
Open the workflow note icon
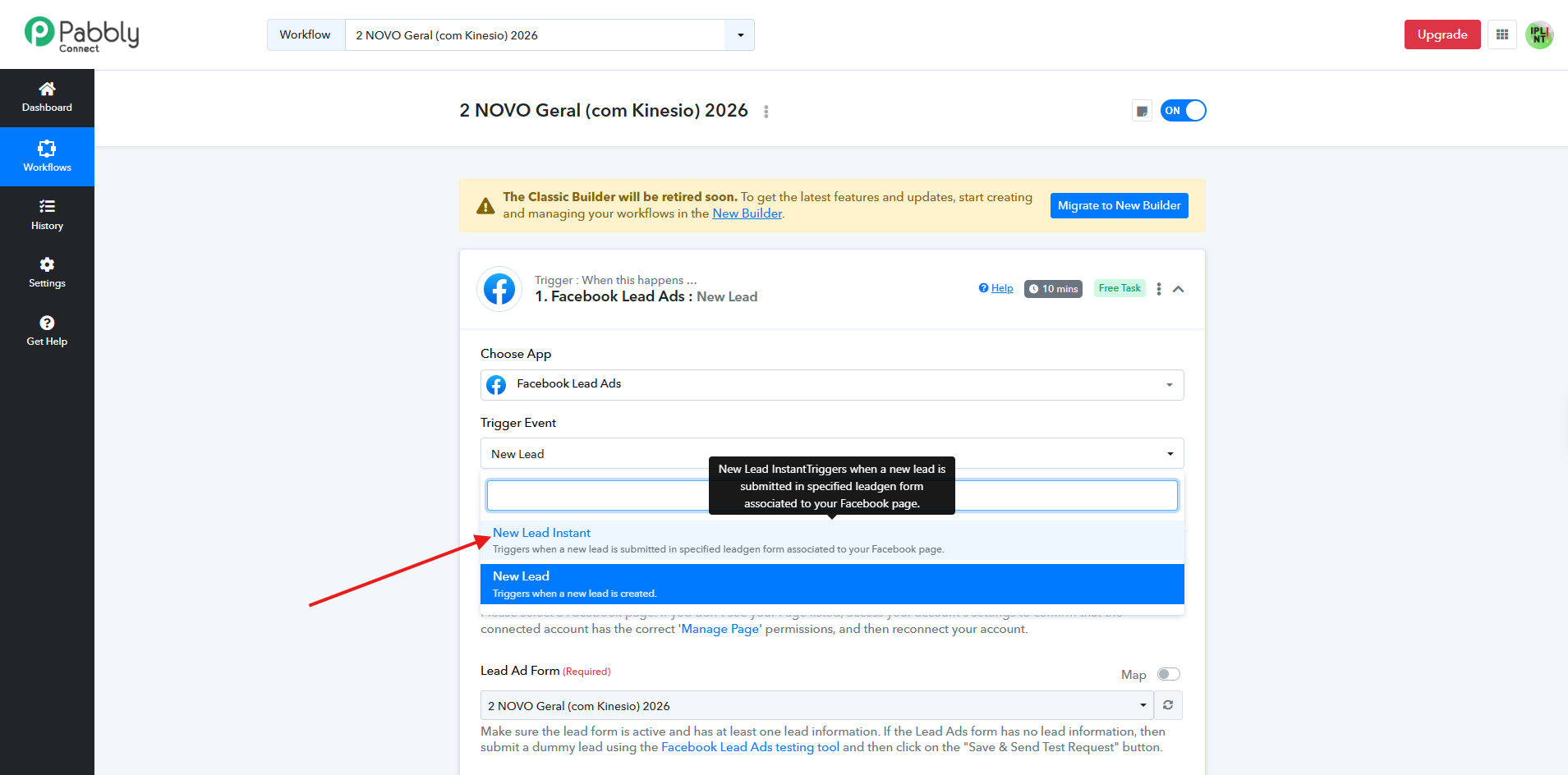pyautogui.click(x=1142, y=111)
